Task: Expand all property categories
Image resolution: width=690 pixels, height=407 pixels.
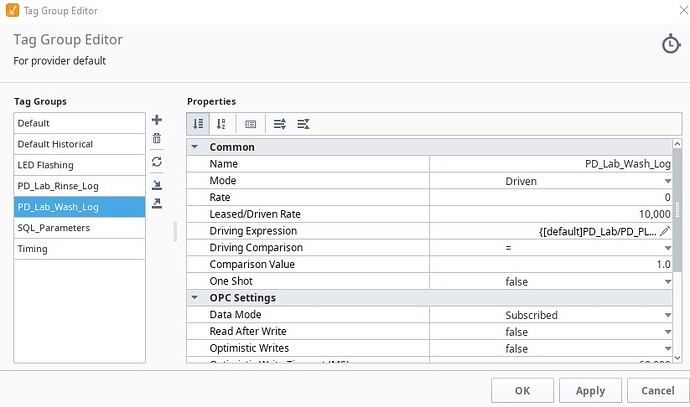Action: point(280,124)
